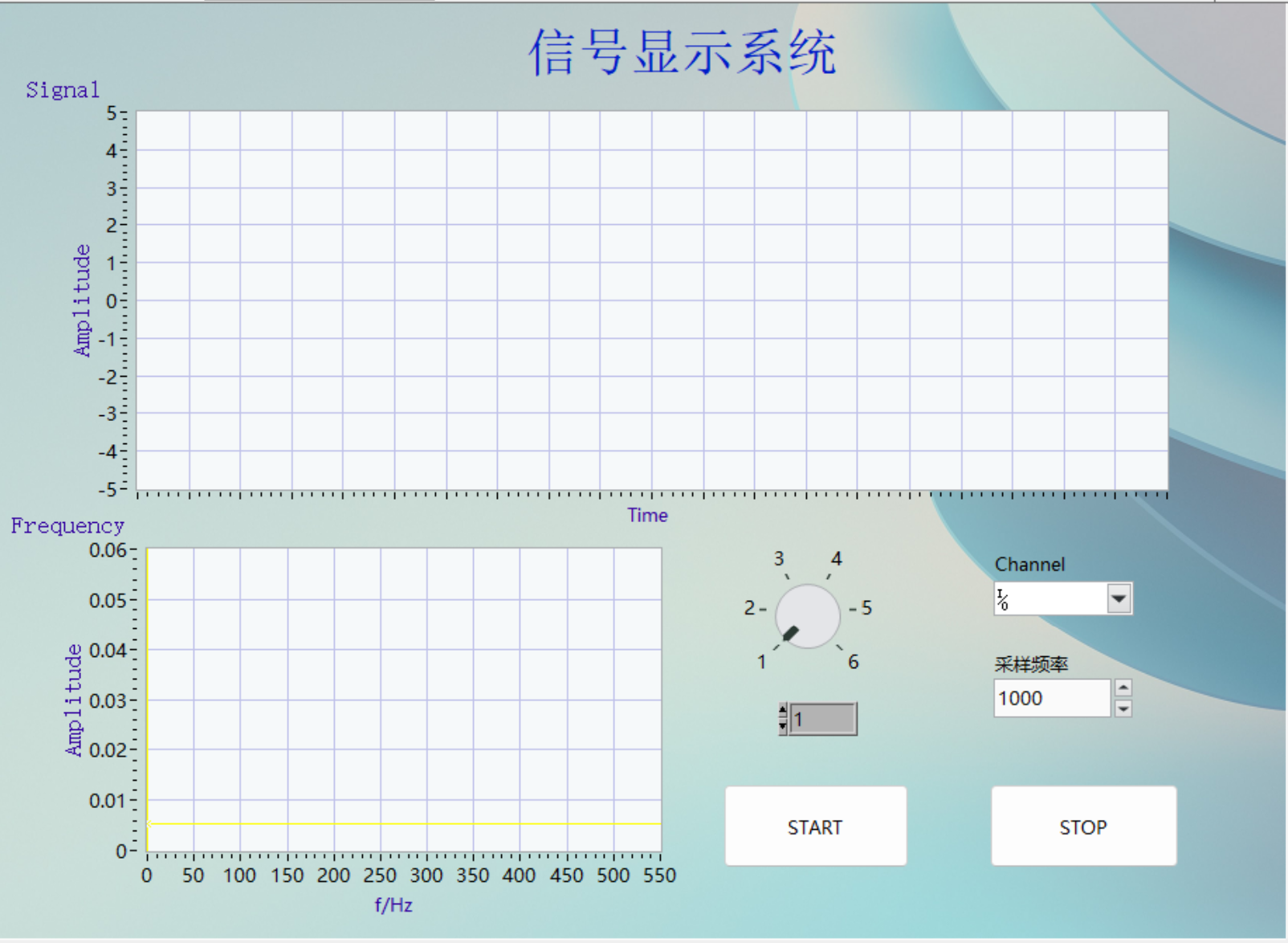This screenshot has width=1288, height=943.
Task: Click the START button
Action: pyautogui.click(x=816, y=826)
